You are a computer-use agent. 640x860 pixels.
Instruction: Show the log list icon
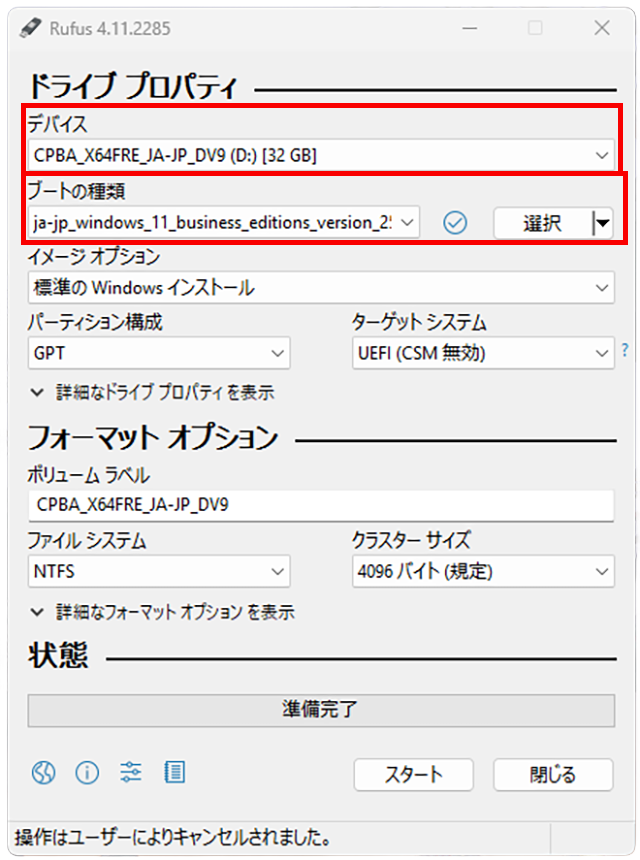174,773
